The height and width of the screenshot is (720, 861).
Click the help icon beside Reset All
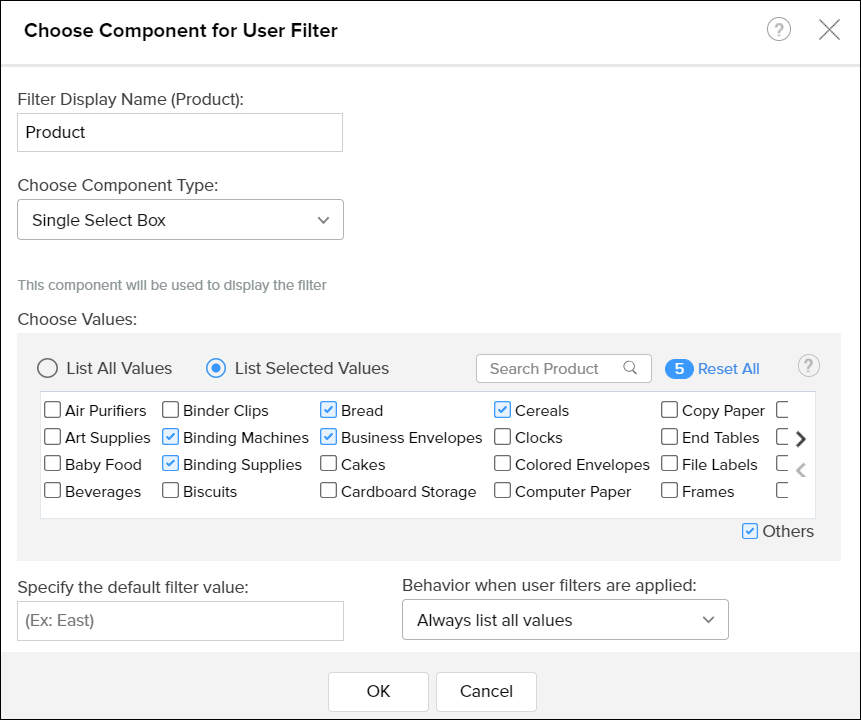809,366
